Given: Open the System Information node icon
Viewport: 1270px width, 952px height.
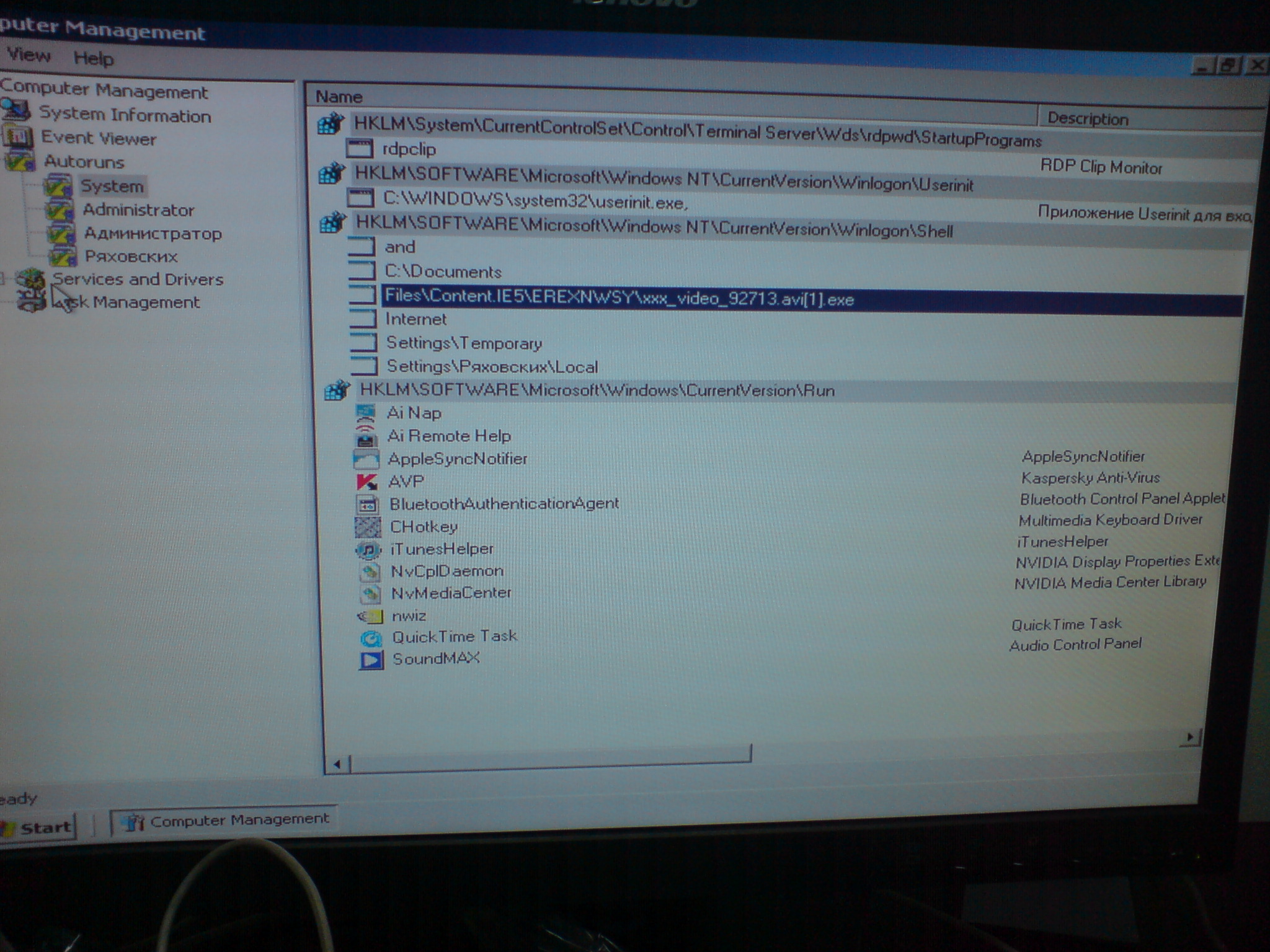Looking at the screenshot, I should pyautogui.click(x=17, y=111).
